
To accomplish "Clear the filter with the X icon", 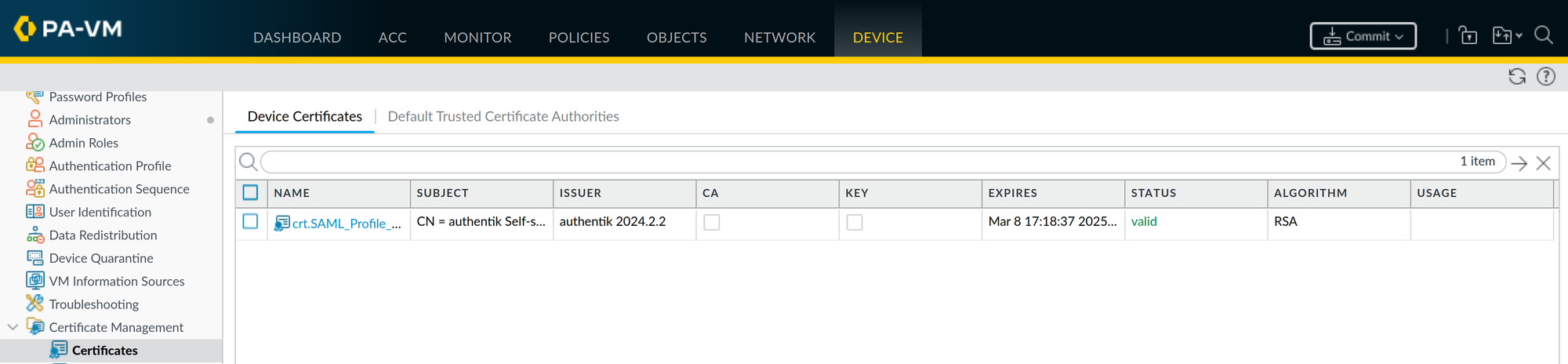I will [x=1544, y=163].
